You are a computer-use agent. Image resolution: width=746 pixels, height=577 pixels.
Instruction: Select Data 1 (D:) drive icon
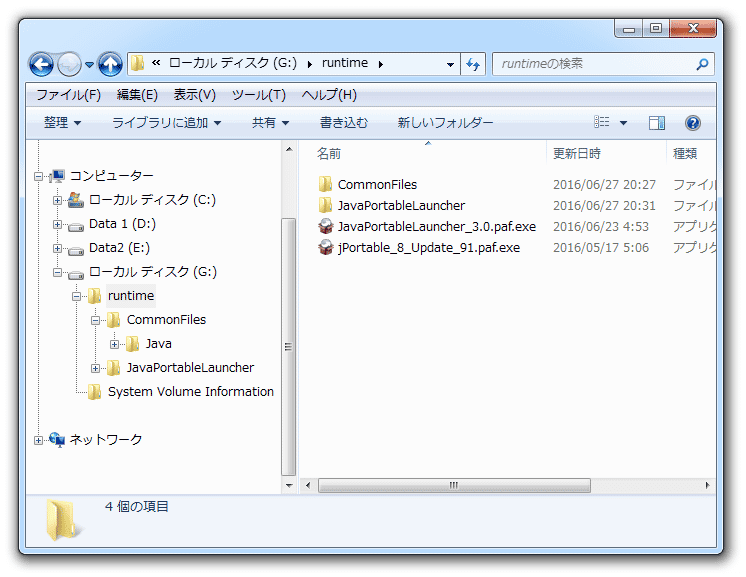pos(76,227)
